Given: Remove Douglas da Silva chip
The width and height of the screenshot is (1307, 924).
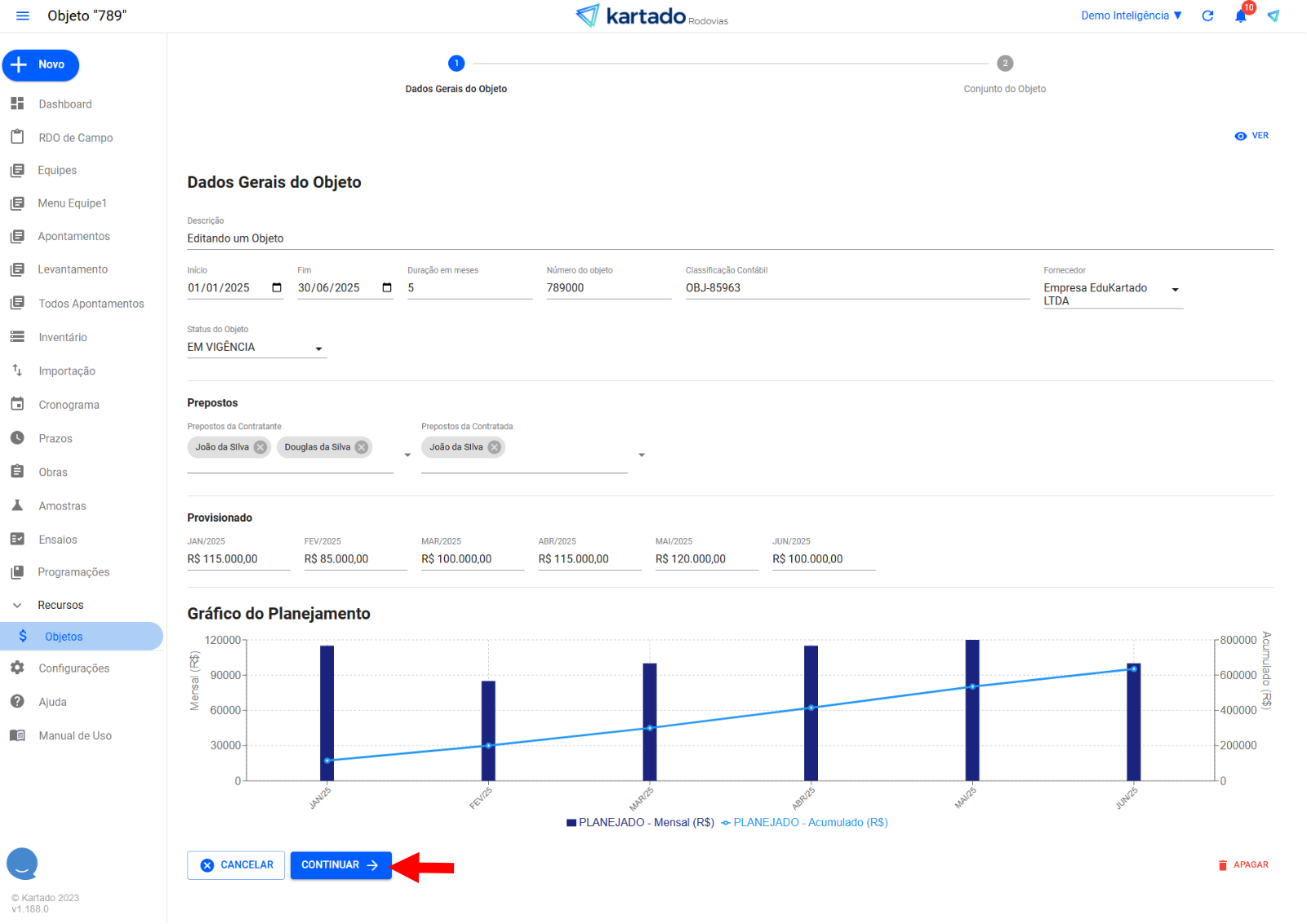Looking at the screenshot, I should coord(362,447).
